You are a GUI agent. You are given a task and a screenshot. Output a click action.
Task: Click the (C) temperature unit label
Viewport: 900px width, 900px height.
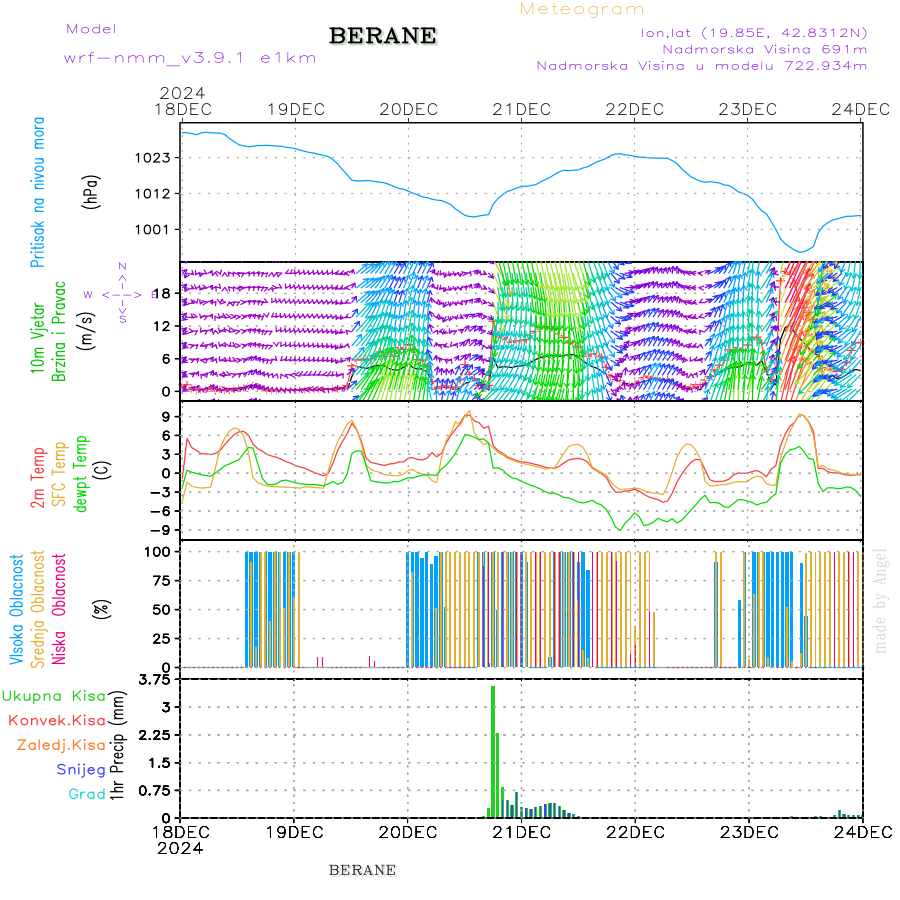coord(102,470)
